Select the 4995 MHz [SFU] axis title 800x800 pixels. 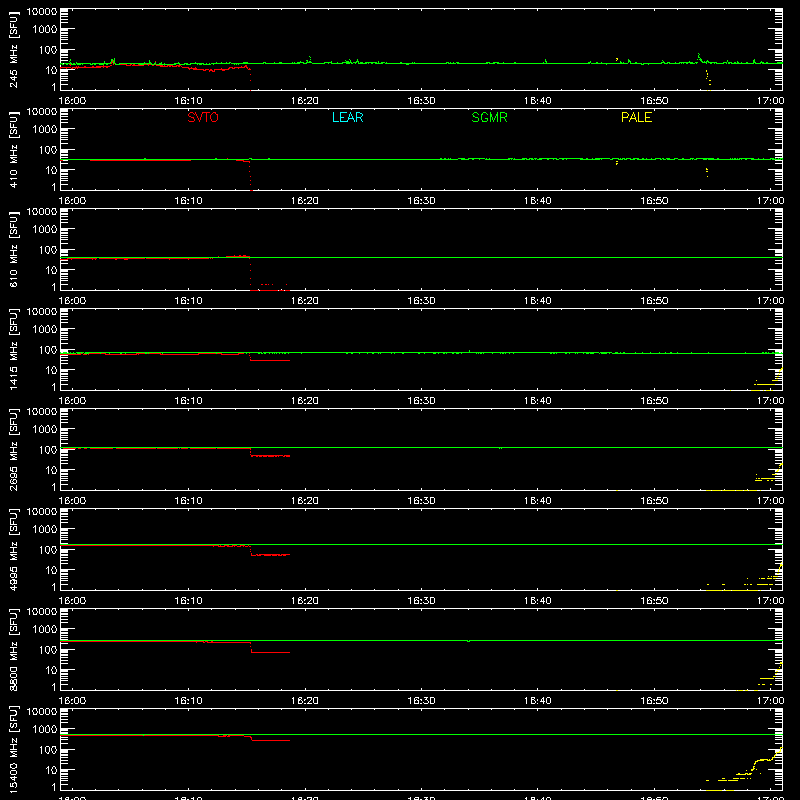point(13,549)
